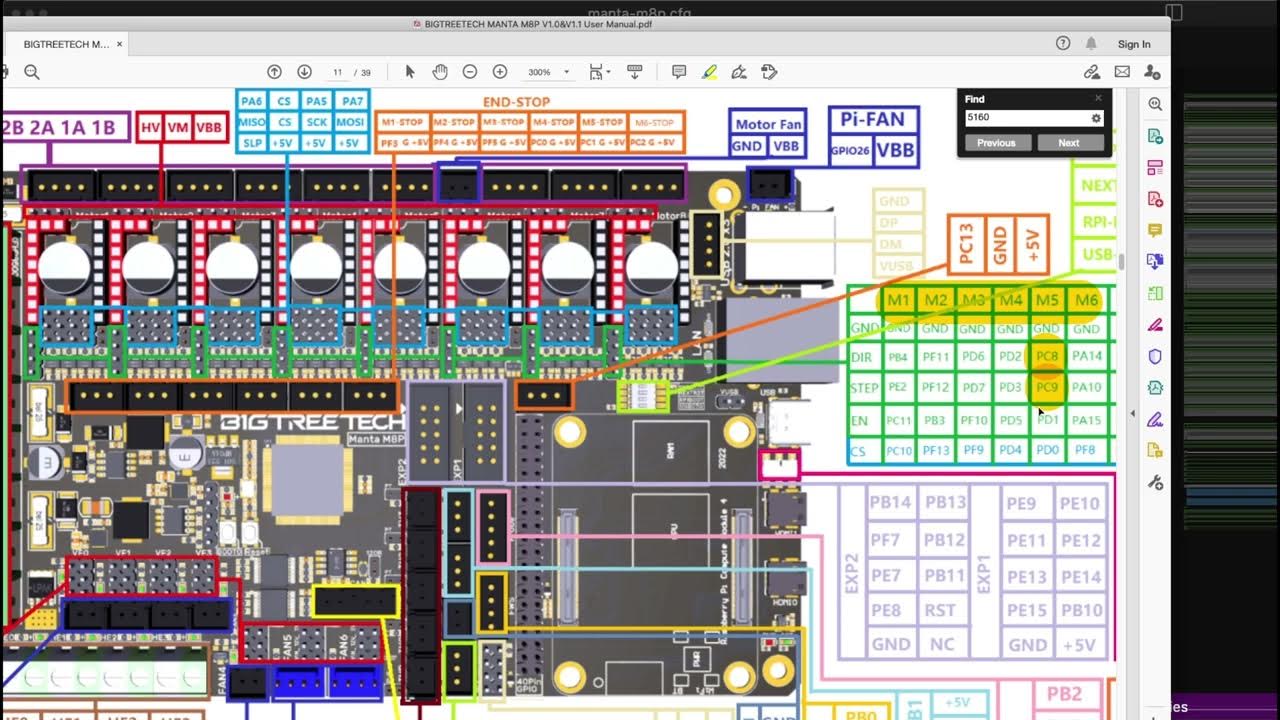Close the Find panel
This screenshot has width=1280, height=720.
click(1098, 98)
